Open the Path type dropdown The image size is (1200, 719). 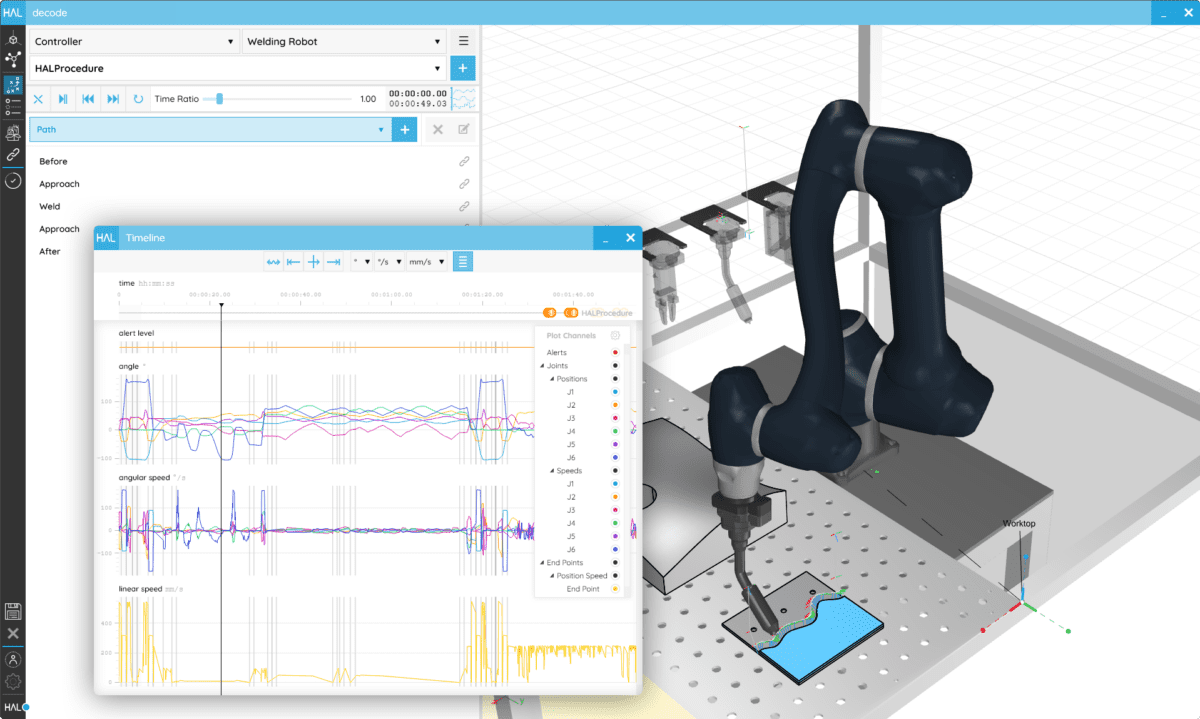[210, 130]
